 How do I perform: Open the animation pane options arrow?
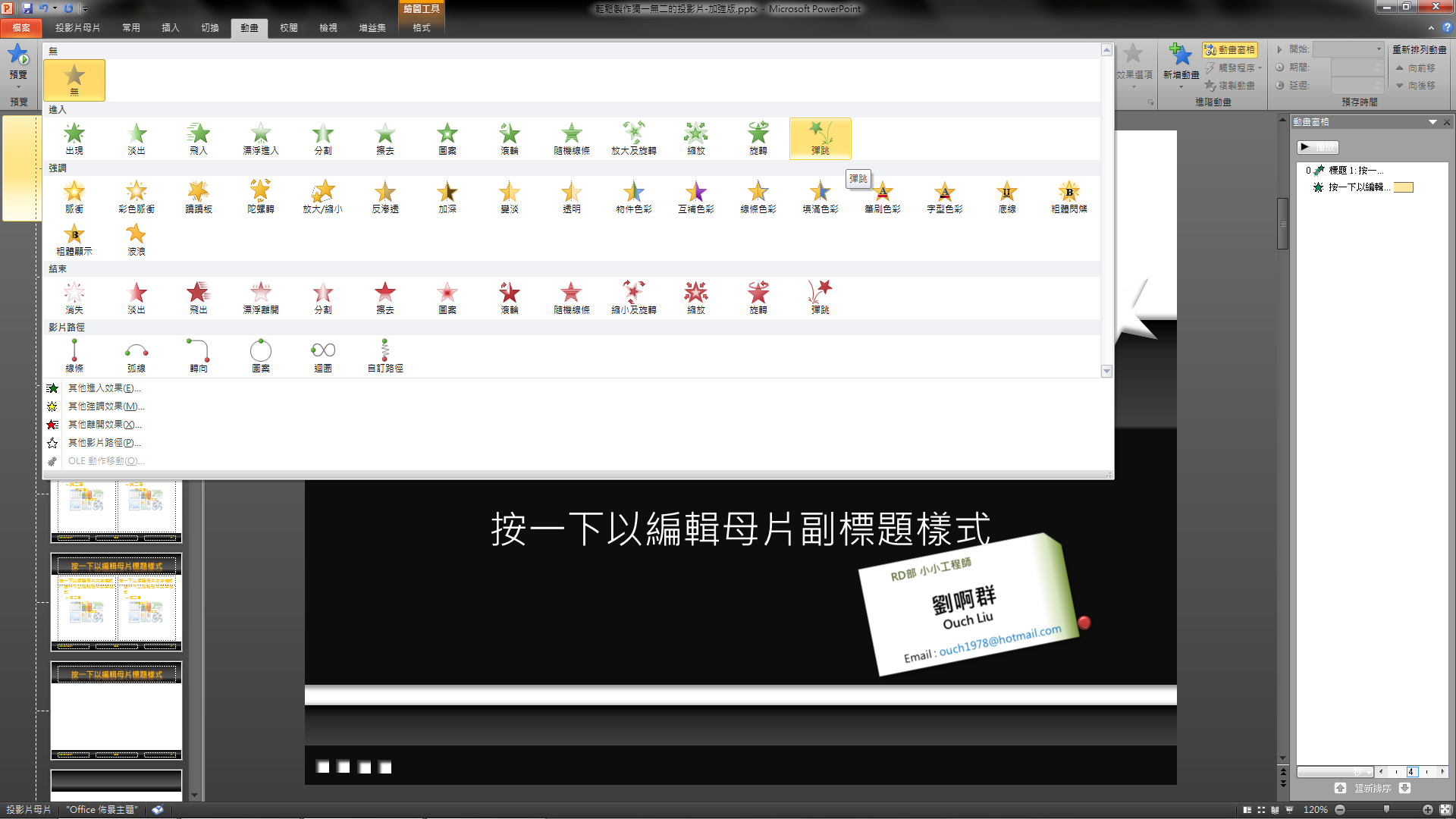pos(1432,122)
